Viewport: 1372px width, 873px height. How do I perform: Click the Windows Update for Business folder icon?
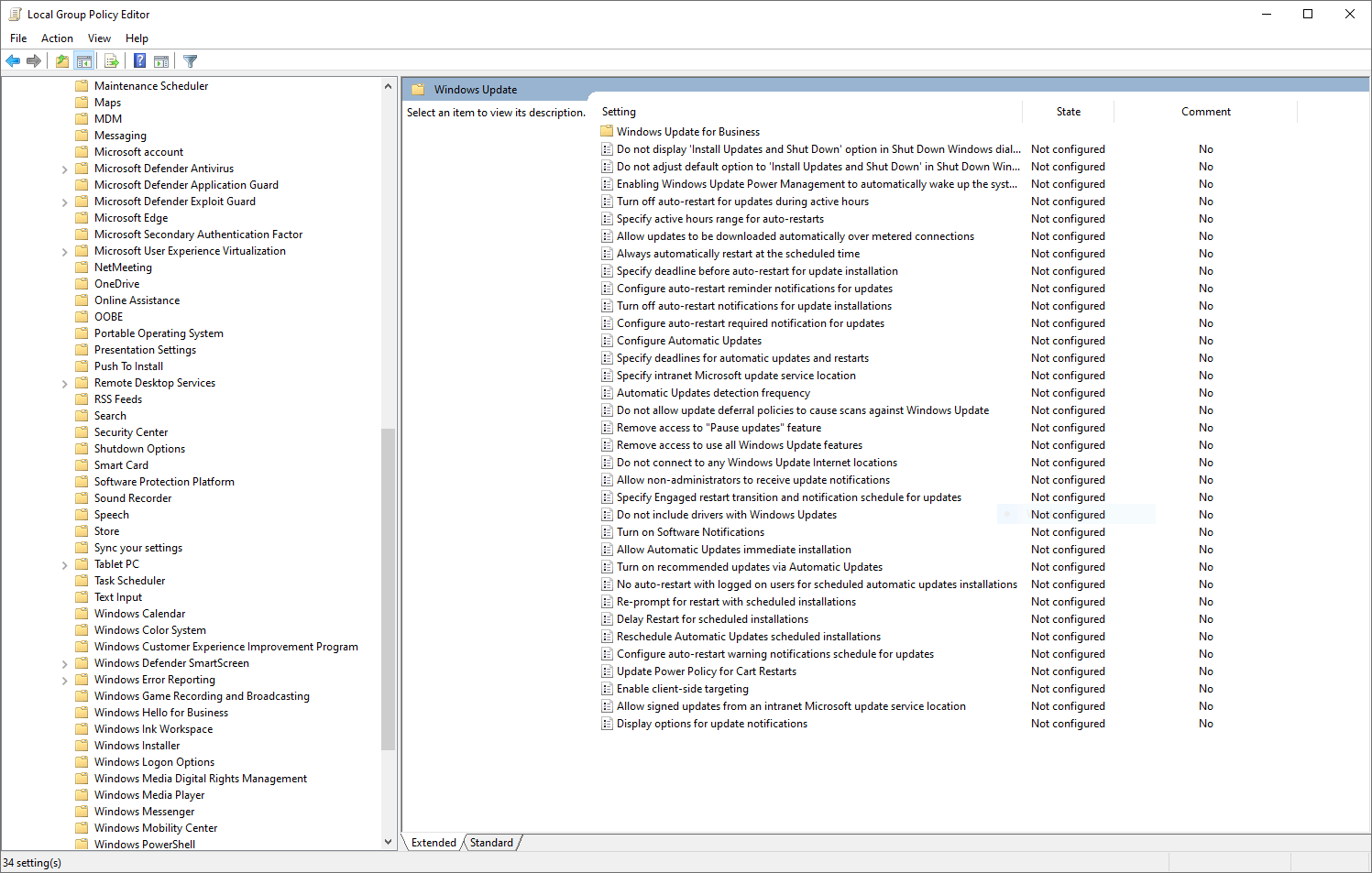point(607,131)
